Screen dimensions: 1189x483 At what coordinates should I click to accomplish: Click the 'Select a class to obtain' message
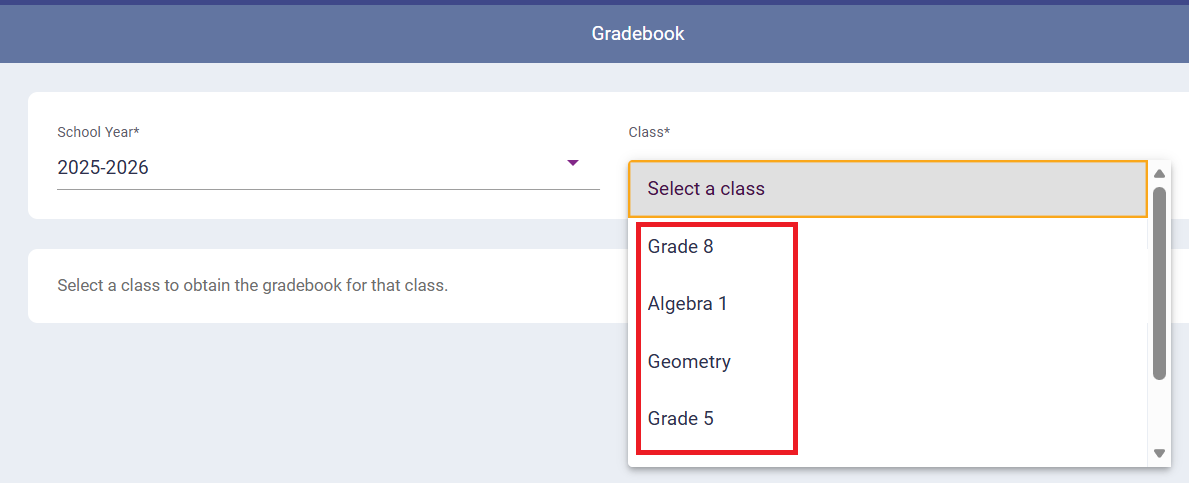pyautogui.click(x=252, y=285)
